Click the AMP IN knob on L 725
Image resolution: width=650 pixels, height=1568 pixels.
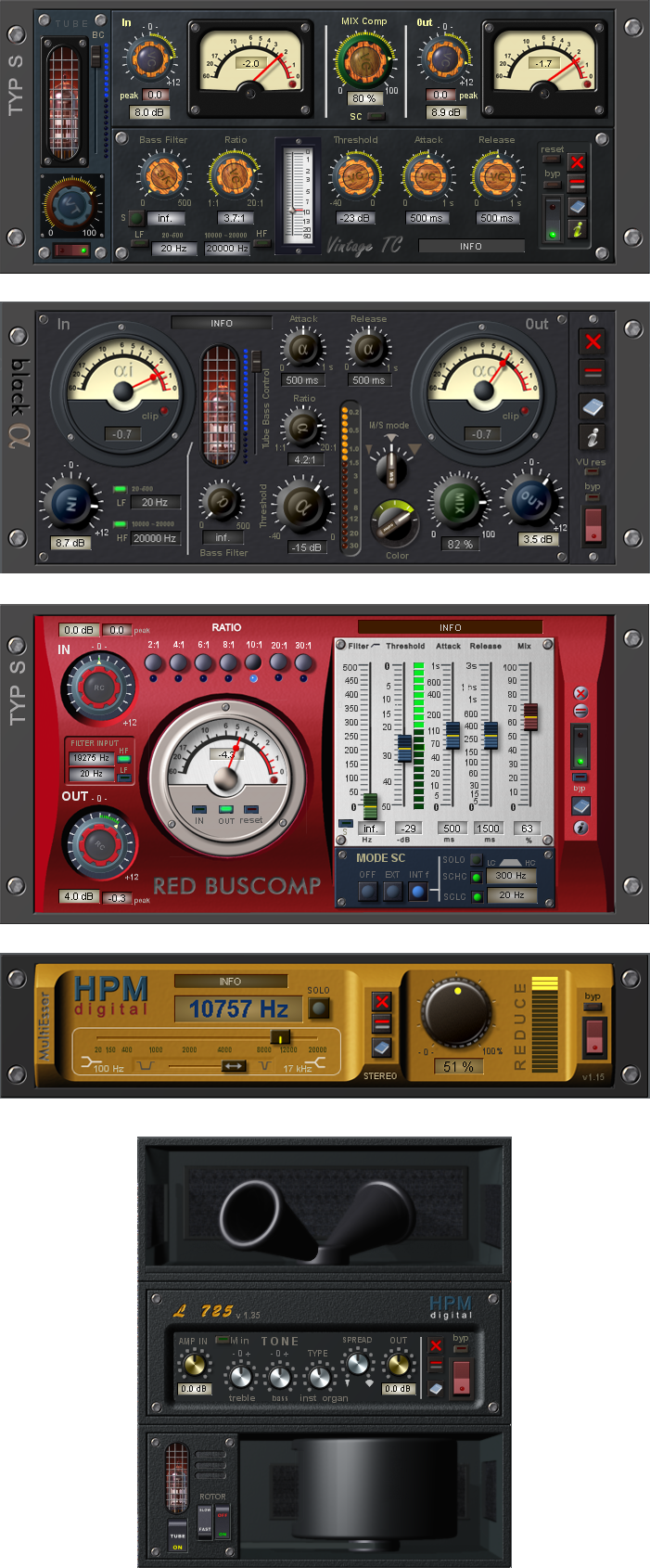coord(194,1364)
